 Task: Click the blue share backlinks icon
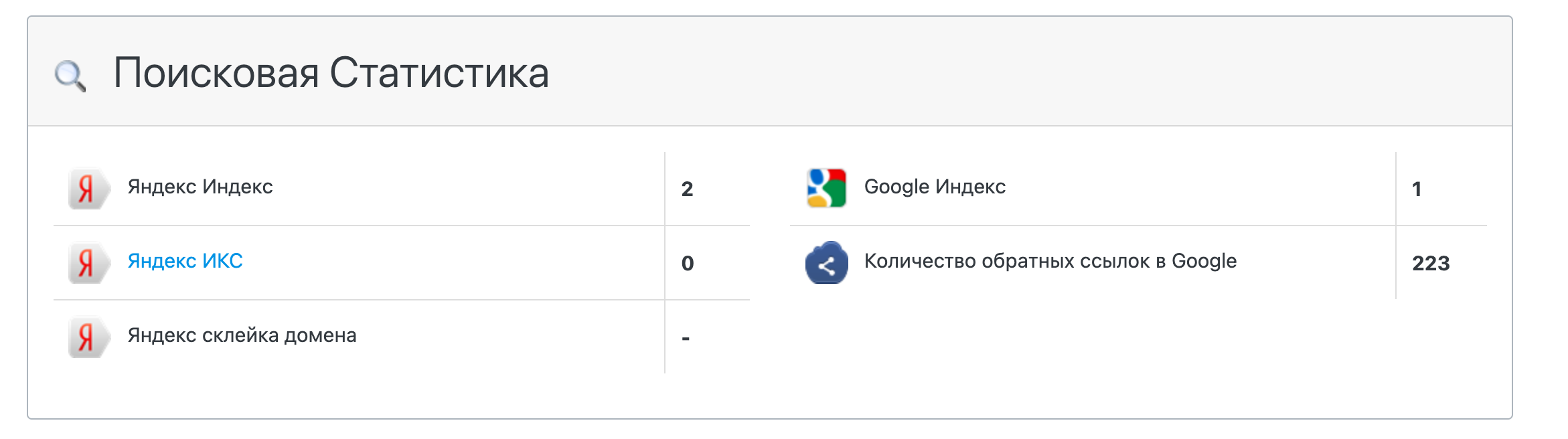(x=826, y=263)
